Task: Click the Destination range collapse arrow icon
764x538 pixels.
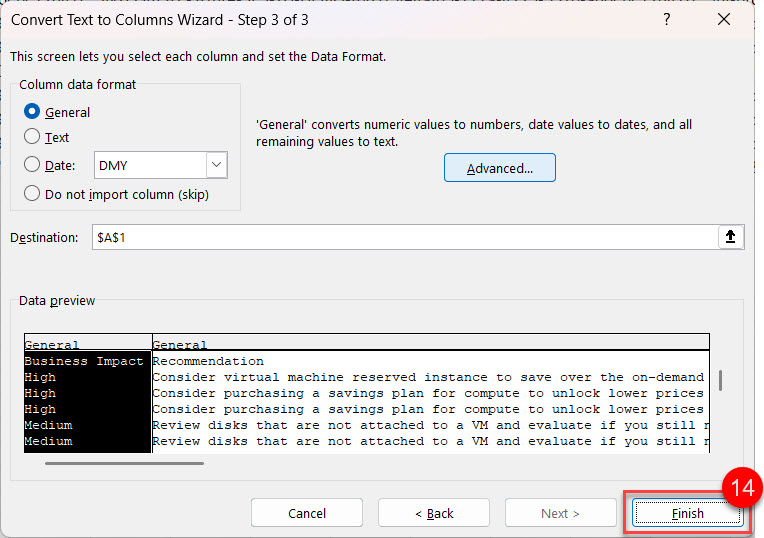Action: point(731,237)
